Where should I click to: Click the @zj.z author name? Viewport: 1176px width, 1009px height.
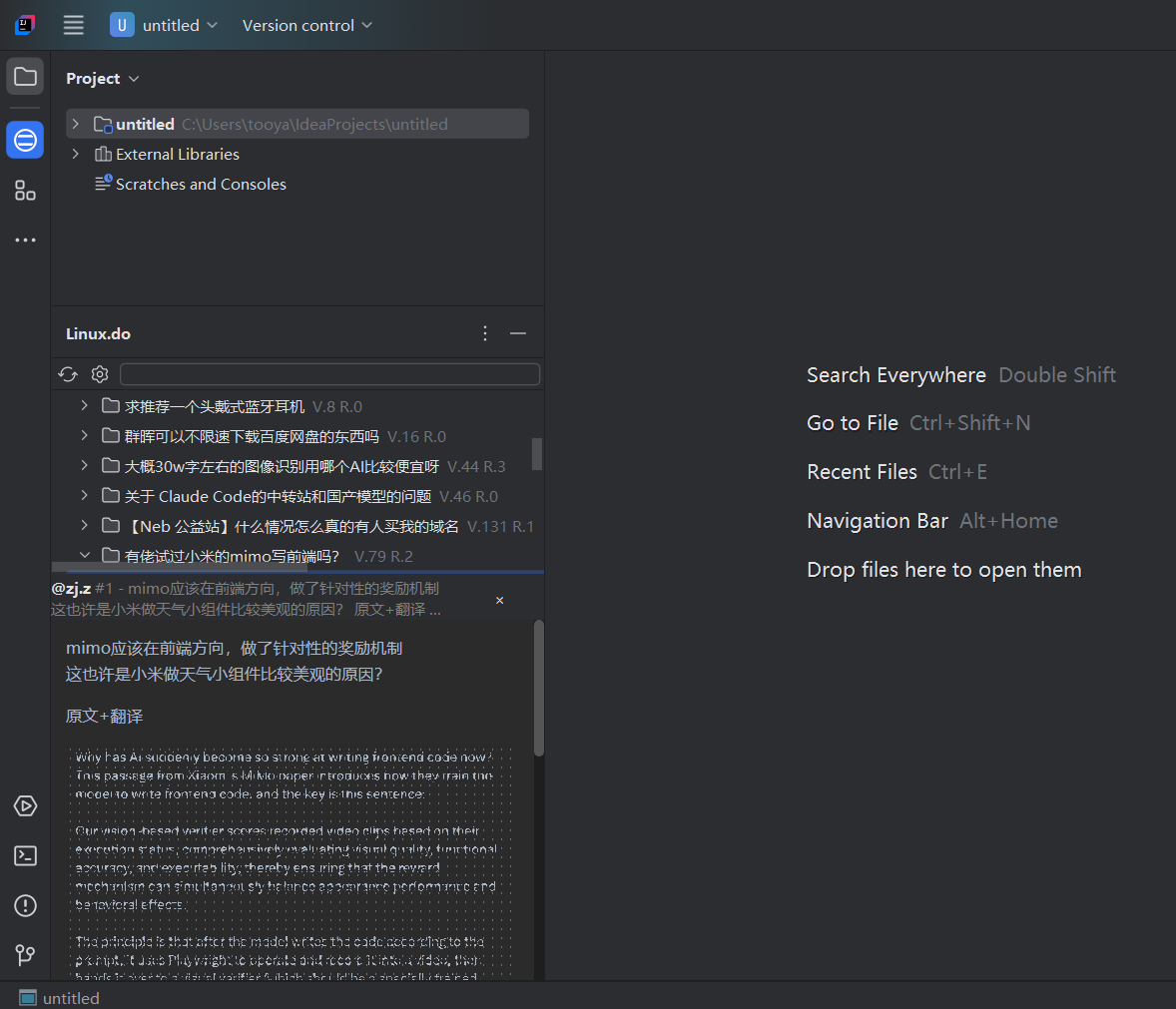(71, 589)
